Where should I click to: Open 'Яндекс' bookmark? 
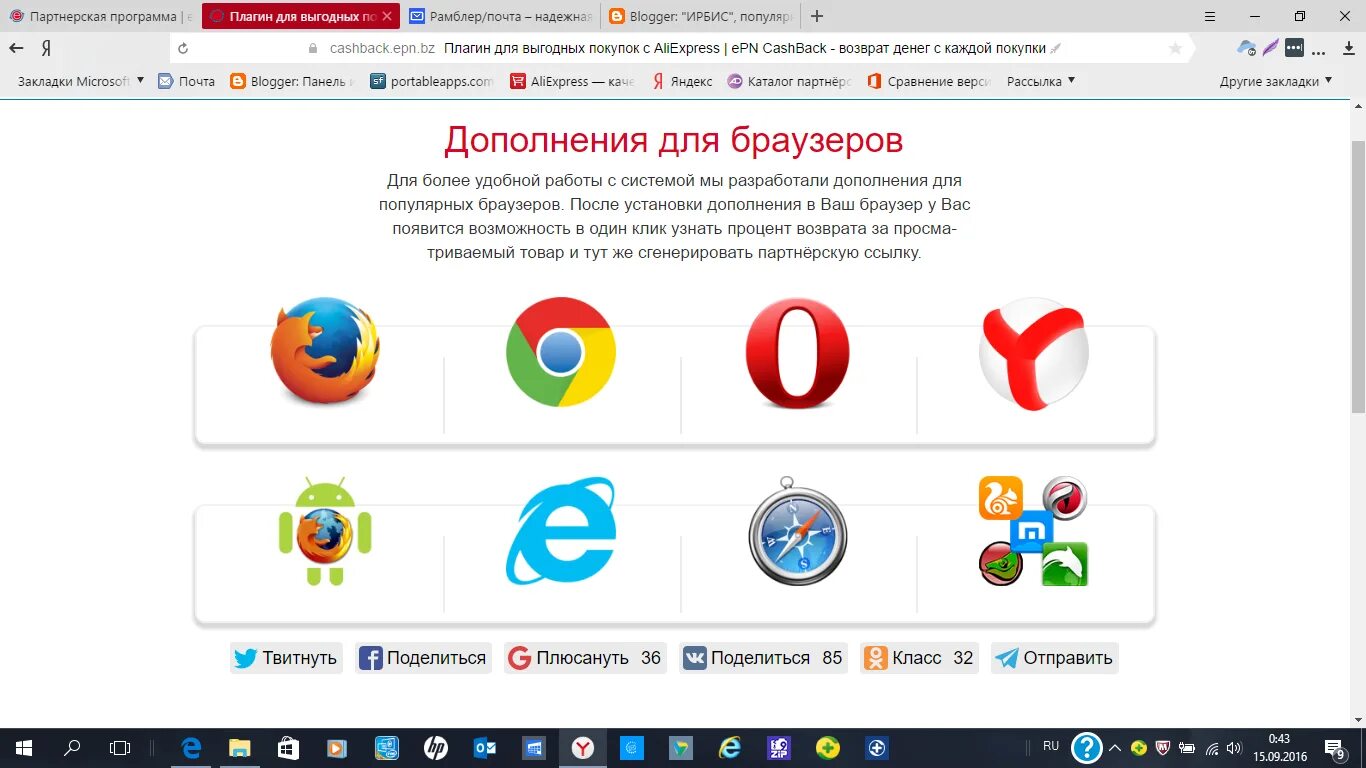tap(683, 81)
